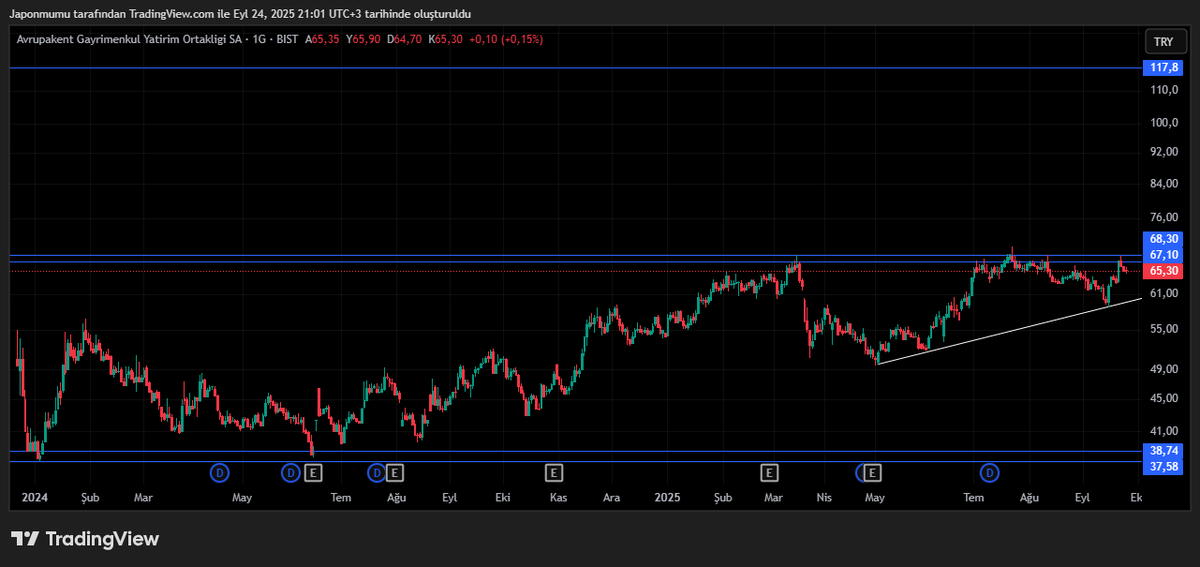Click the K65,30 close value
The image size is (1200, 567).
coord(446,39)
